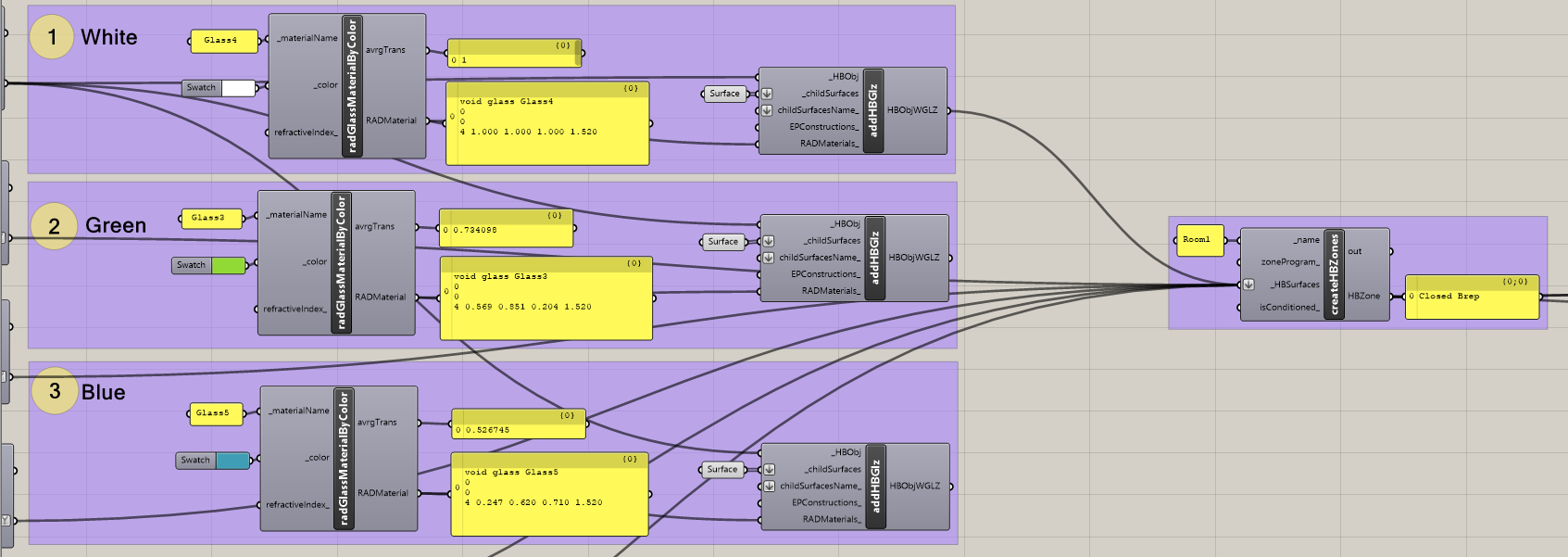Select addHBGlz title bar in Blue group

pos(876,486)
